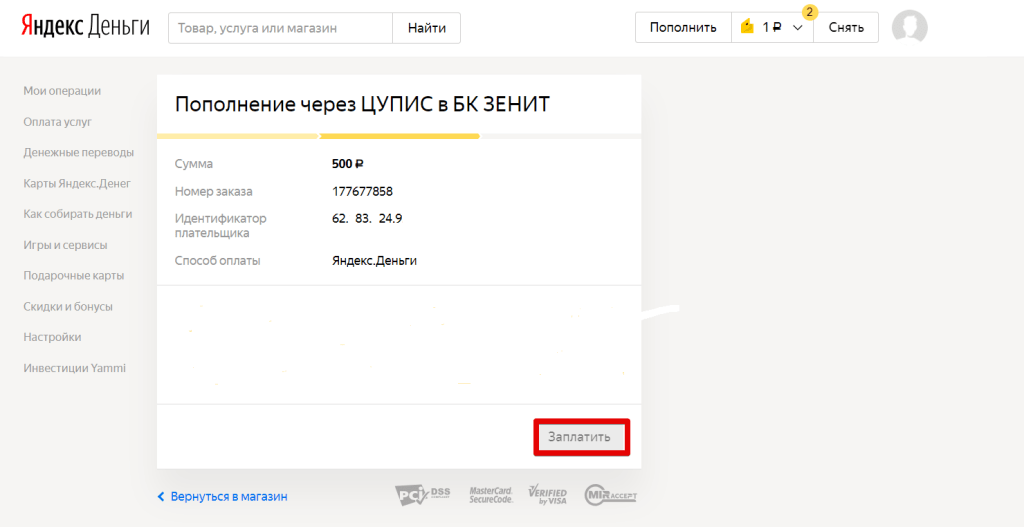Screen dimensions: 1024x527
Task: Click the Заплатить pay button
Action: click(582, 437)
